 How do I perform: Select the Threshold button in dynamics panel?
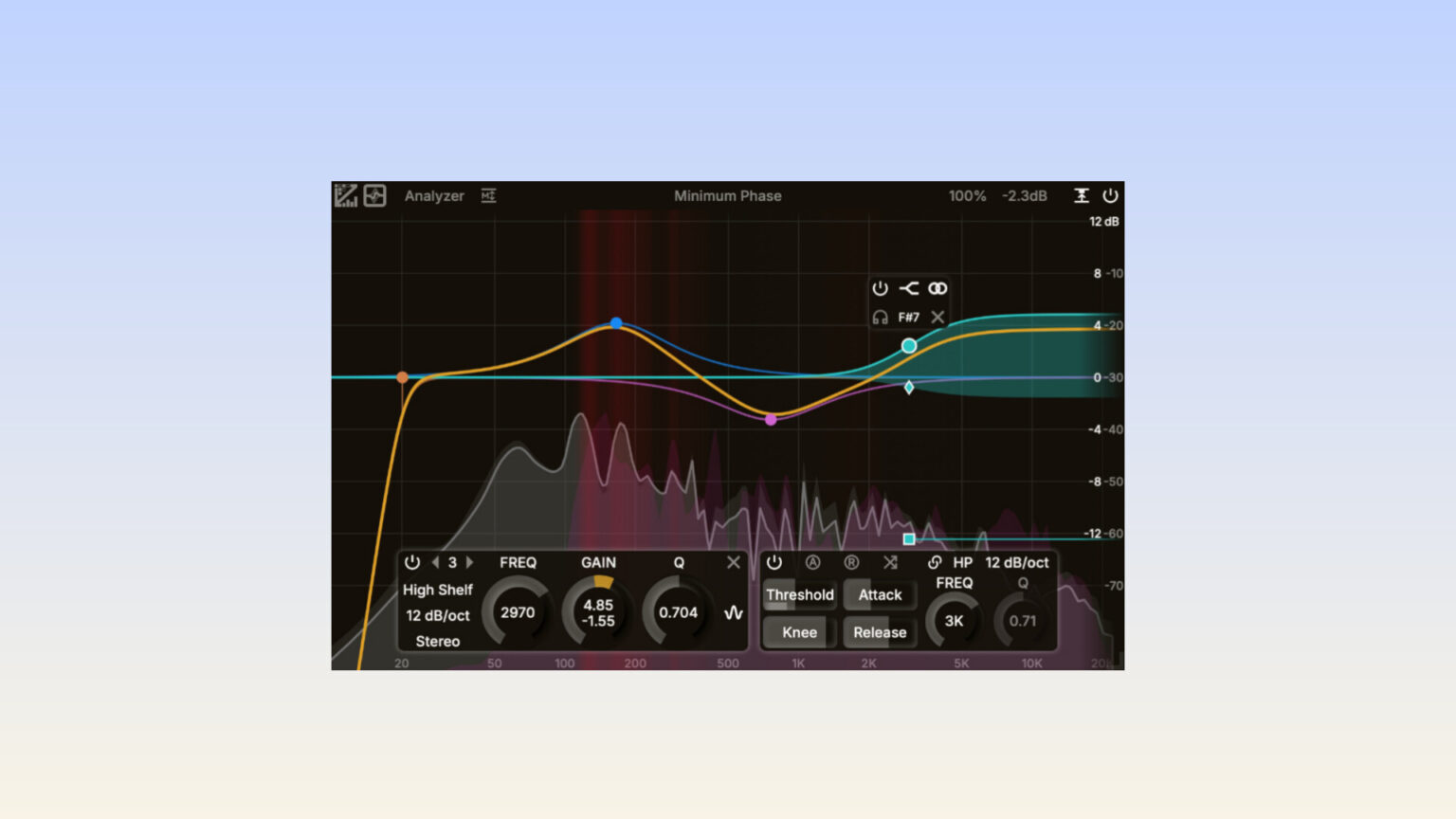[x=801, y=595]
